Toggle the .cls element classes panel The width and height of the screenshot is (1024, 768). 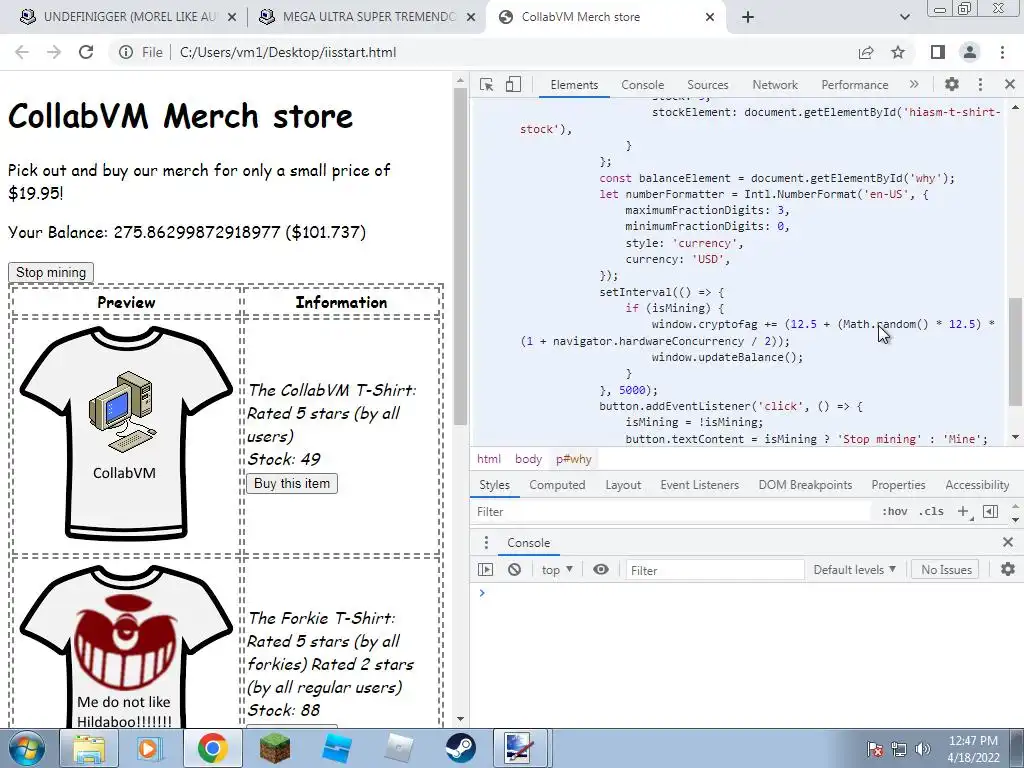pyautogui.click(x=931, y=511)
